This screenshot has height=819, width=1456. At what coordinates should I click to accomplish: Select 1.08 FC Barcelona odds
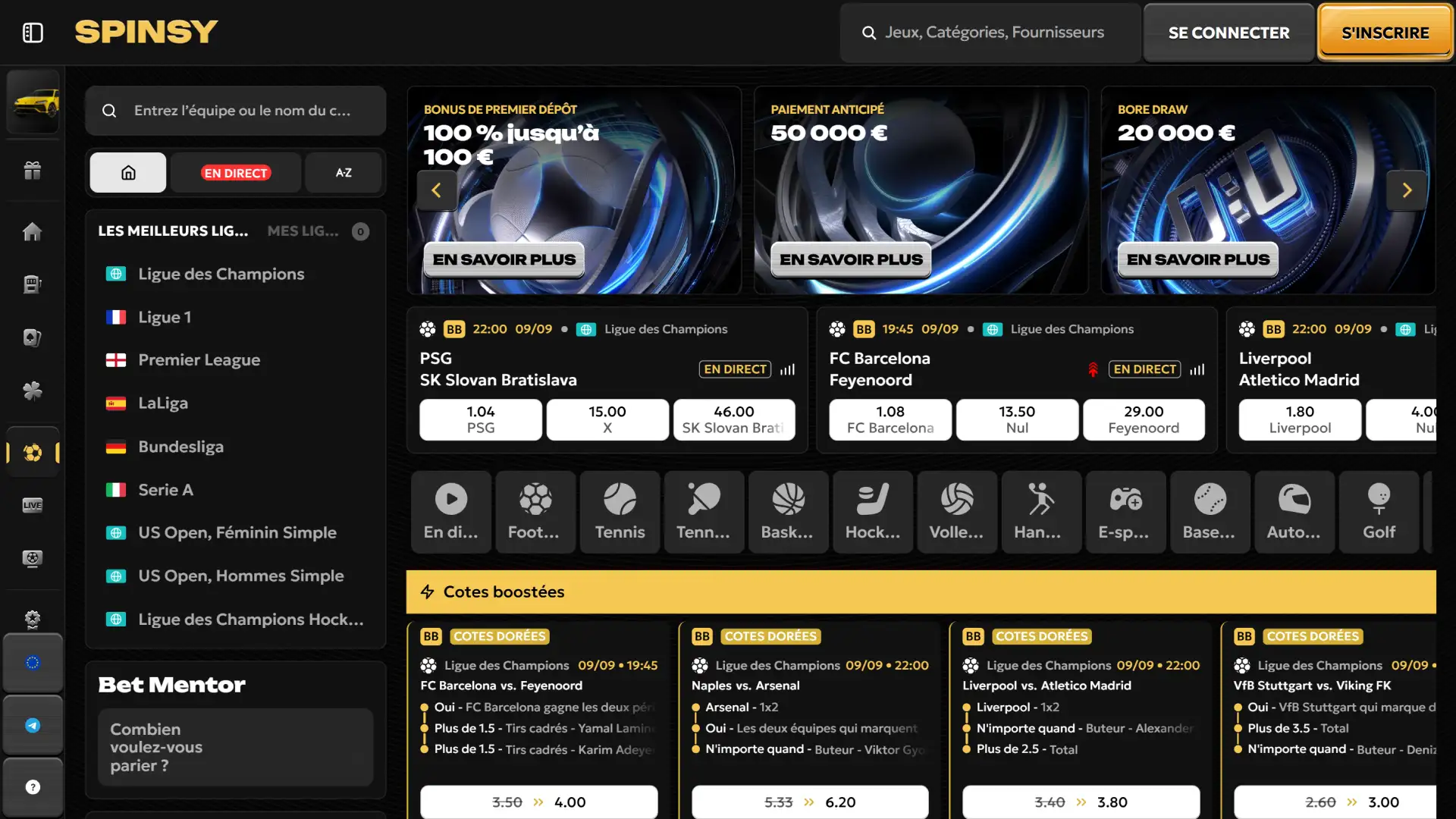click(x=890, y=419)
